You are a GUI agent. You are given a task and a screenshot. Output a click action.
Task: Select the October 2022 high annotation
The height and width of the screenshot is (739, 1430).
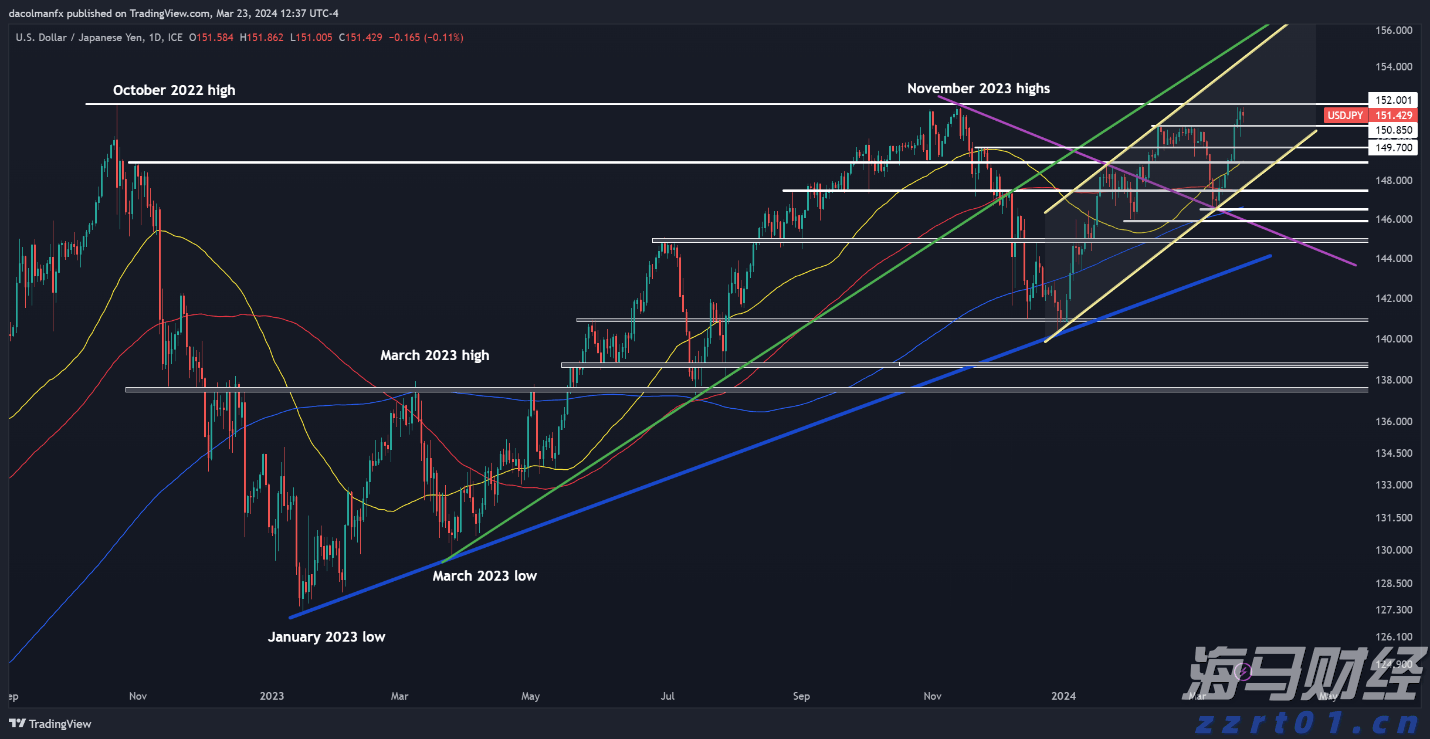(174, 90)
